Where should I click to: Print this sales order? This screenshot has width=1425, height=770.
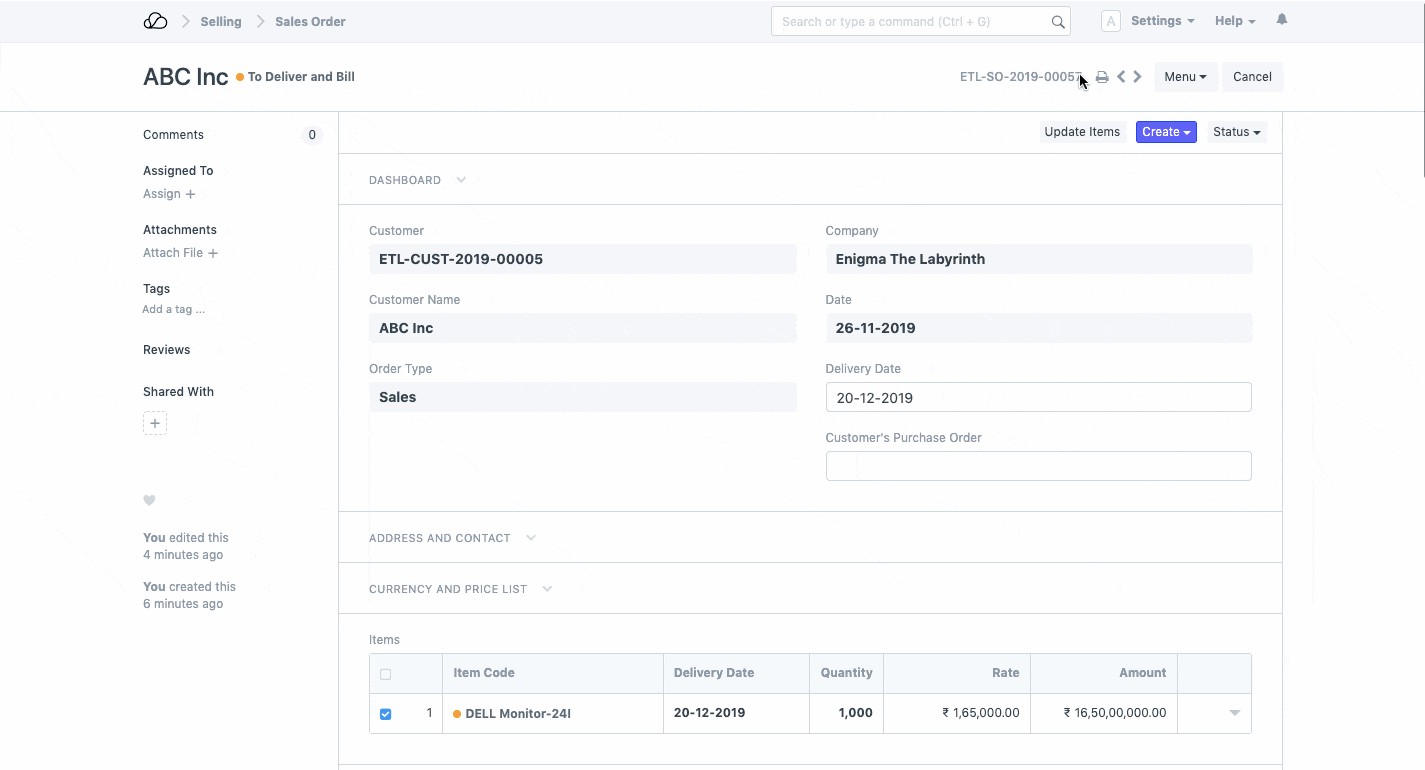pyautogui.click(x=1102, y=77)
